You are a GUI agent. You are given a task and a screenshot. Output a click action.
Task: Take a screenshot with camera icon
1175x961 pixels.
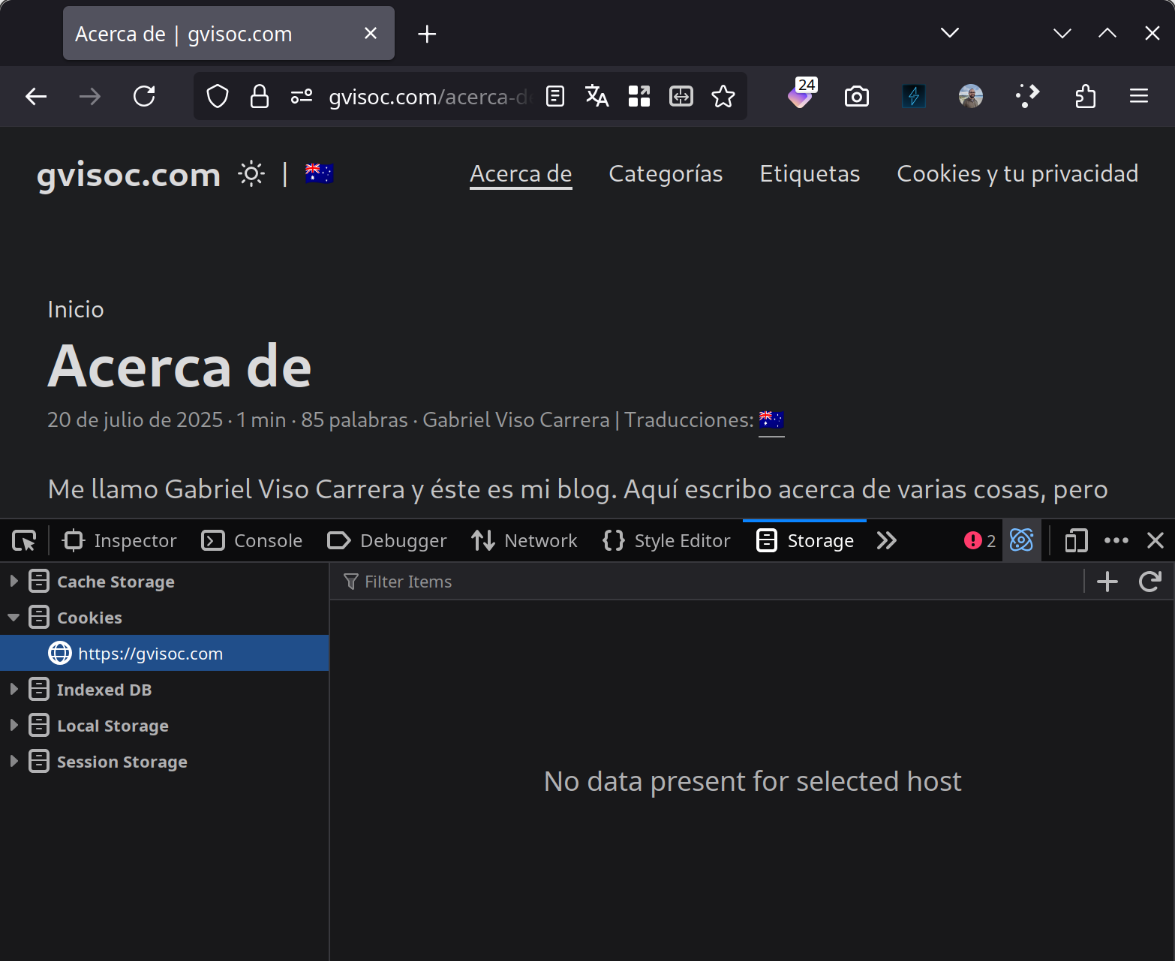(x=857, y=97)
